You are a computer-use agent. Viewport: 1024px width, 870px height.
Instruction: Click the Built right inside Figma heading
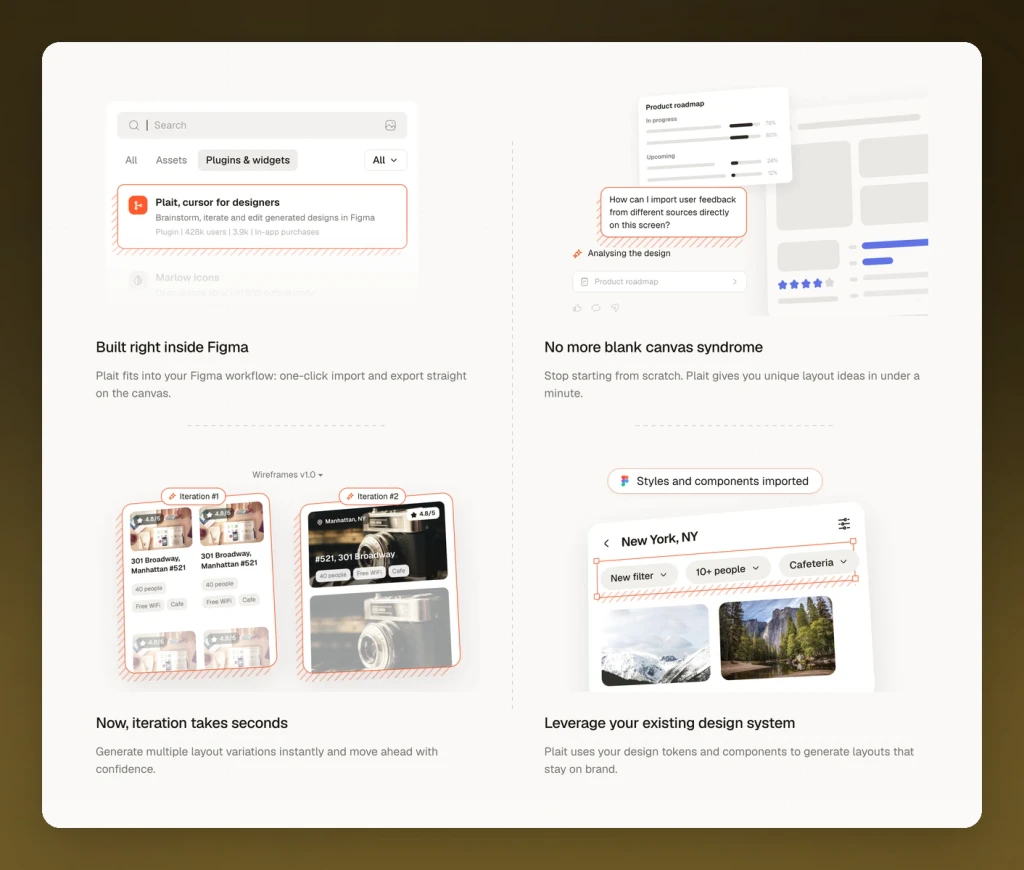(172, 347)
